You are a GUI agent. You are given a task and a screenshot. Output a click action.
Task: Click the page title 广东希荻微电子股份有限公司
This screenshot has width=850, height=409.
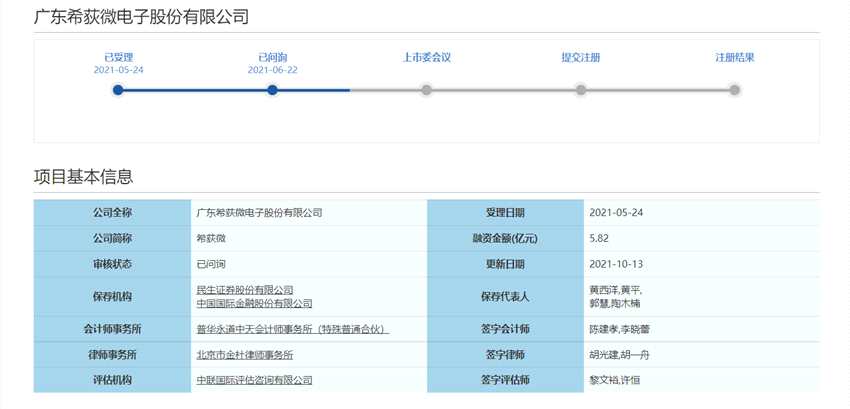tap(141, 17)
